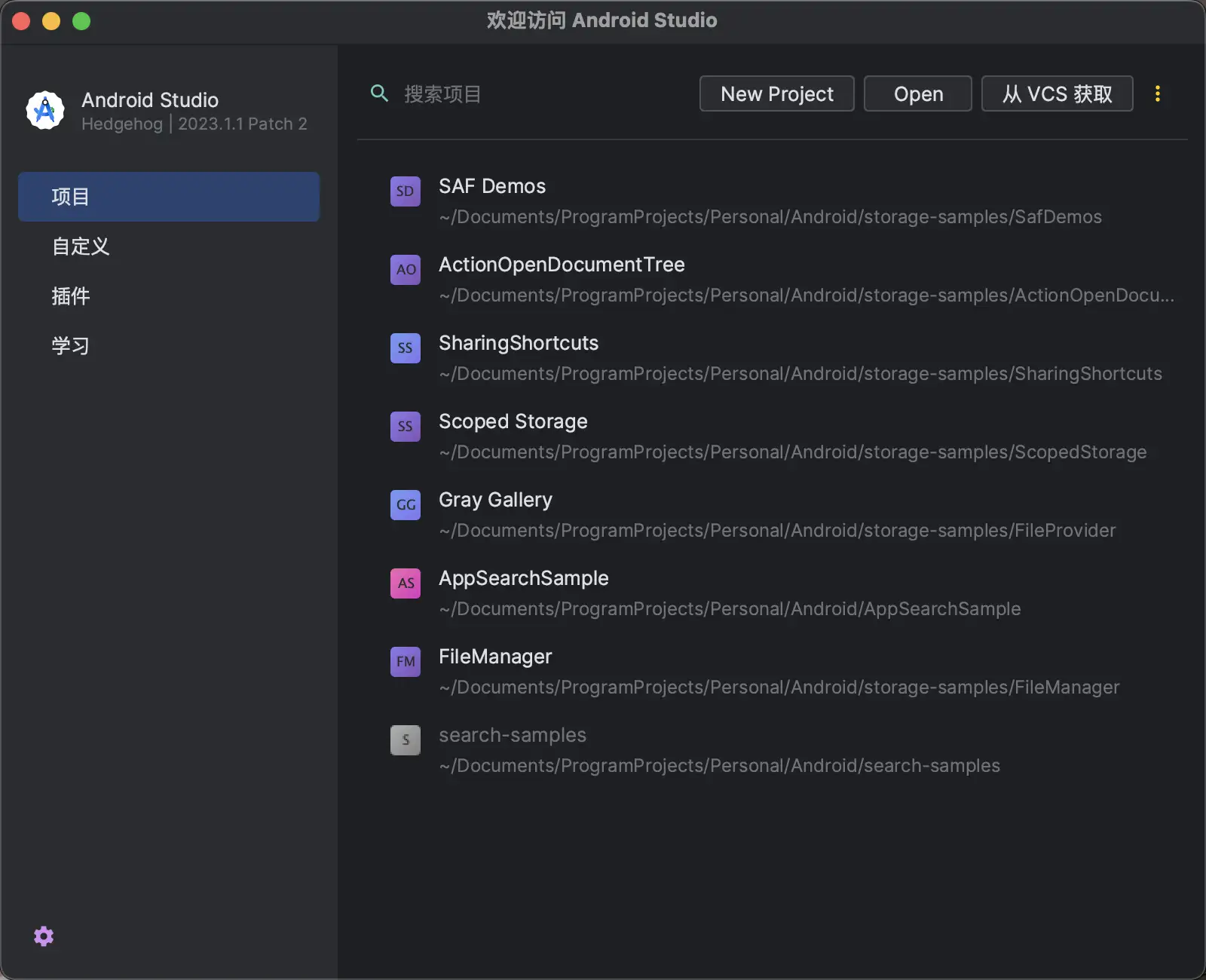This screenshot has width=1206, height=980.
Task: Click the path ending in ScopedStorage
Action: 793,452
